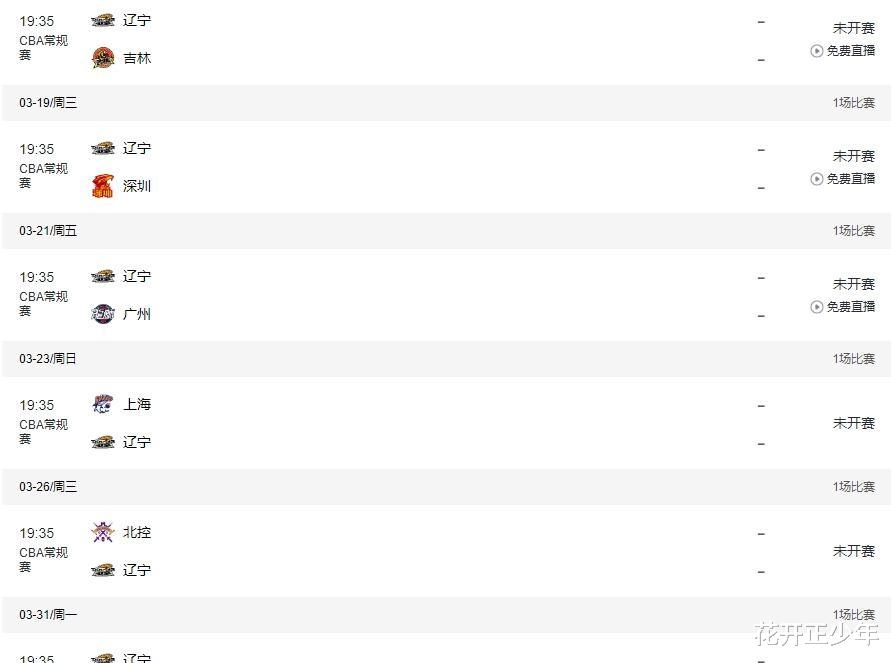Click 辽宁 logo in 03-21 match
The image size is (891, 663).
pos(103,276)
